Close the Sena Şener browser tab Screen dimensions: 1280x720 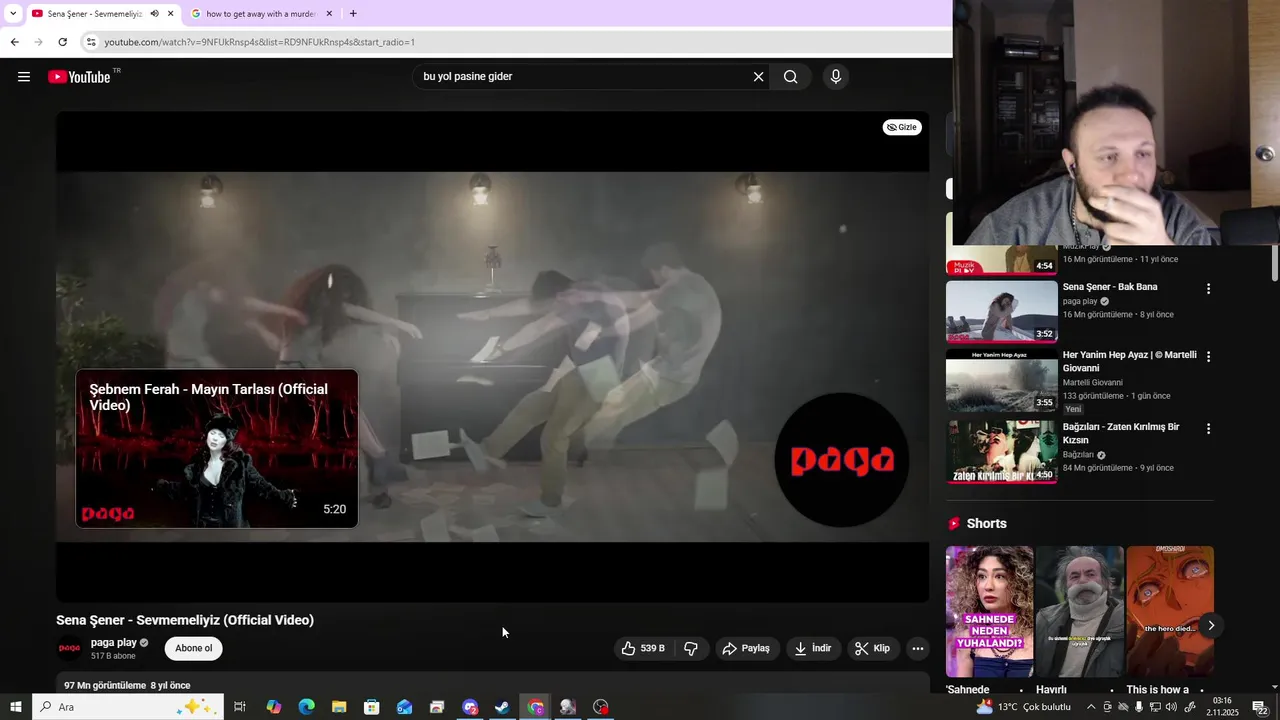pyautogui.click(x=171, y=14)
